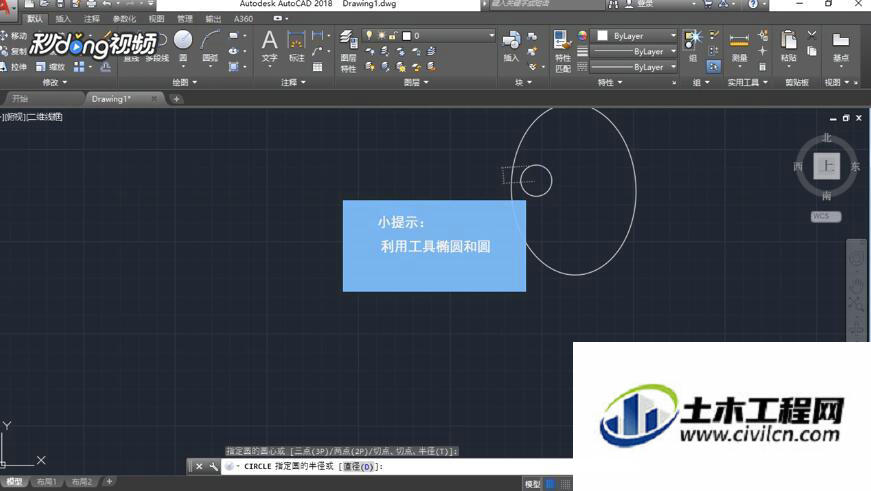
Task: Expand the 图层 (Layers) panel
Action: point(416,82)
